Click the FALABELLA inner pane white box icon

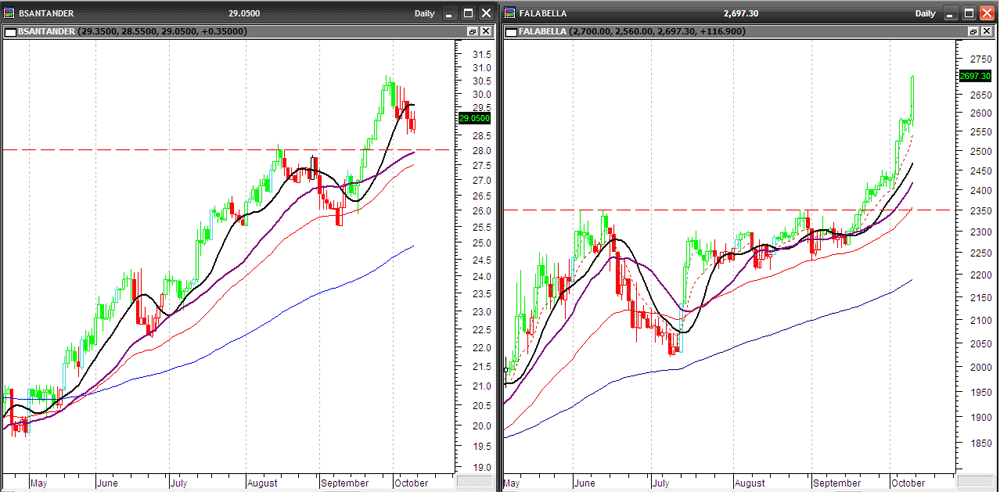coord(511,31)
